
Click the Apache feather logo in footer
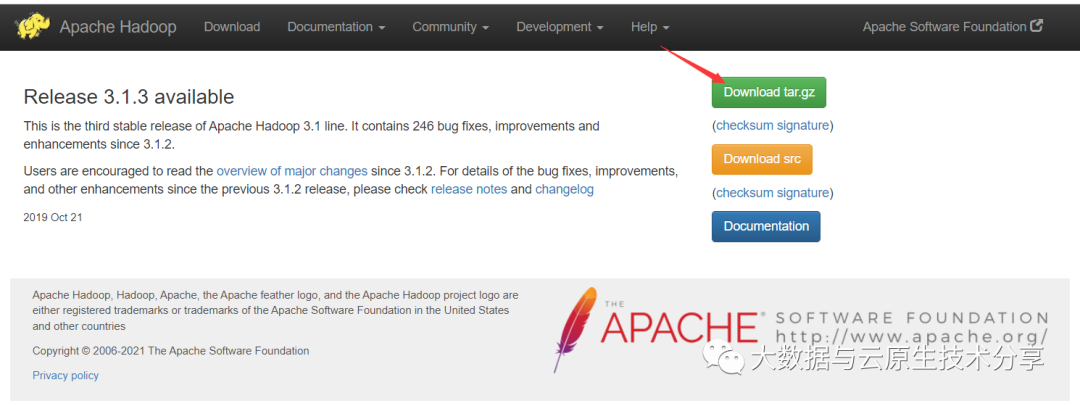pos(575,329)
